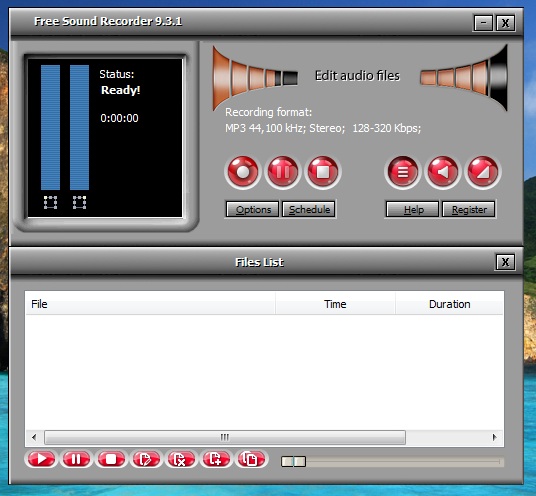536x496 pixels.
Task: Click the Free Sound Recorder 9.3.1 title
Action: click(x=108, y=21)
